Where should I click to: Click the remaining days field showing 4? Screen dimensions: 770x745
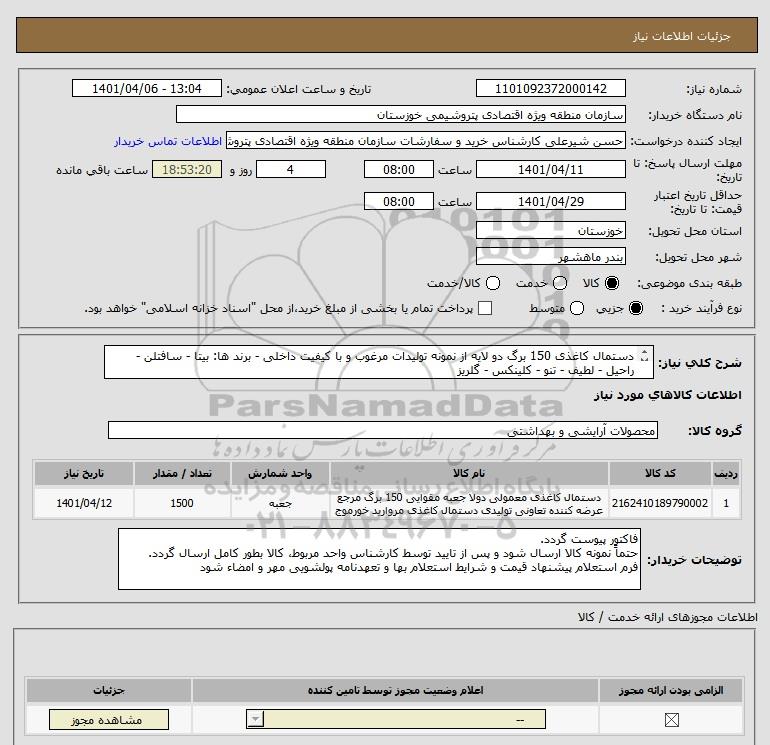(291, 169)
